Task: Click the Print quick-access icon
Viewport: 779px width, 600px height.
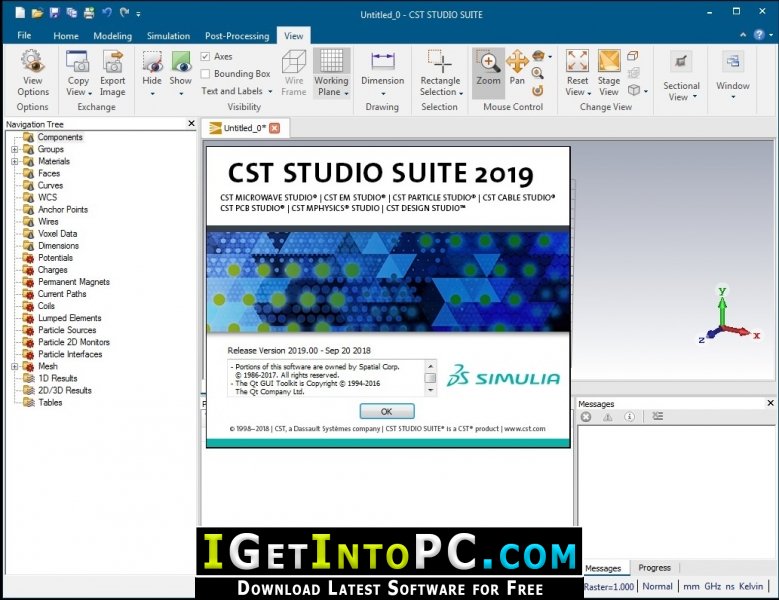Action: 89,13
